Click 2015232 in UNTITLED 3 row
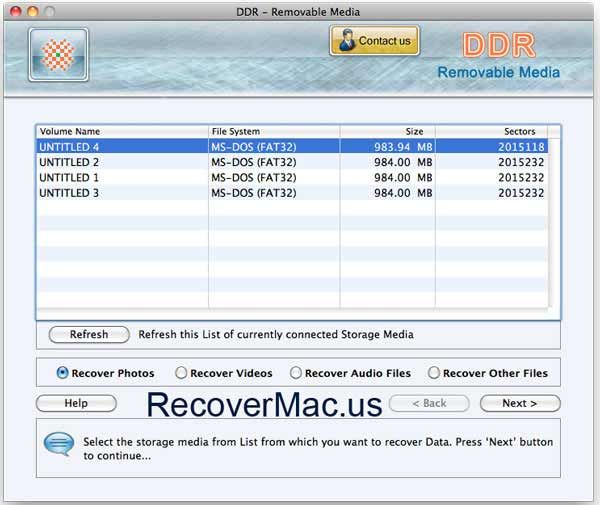This screenshot has height=505, width=600. 521,193
